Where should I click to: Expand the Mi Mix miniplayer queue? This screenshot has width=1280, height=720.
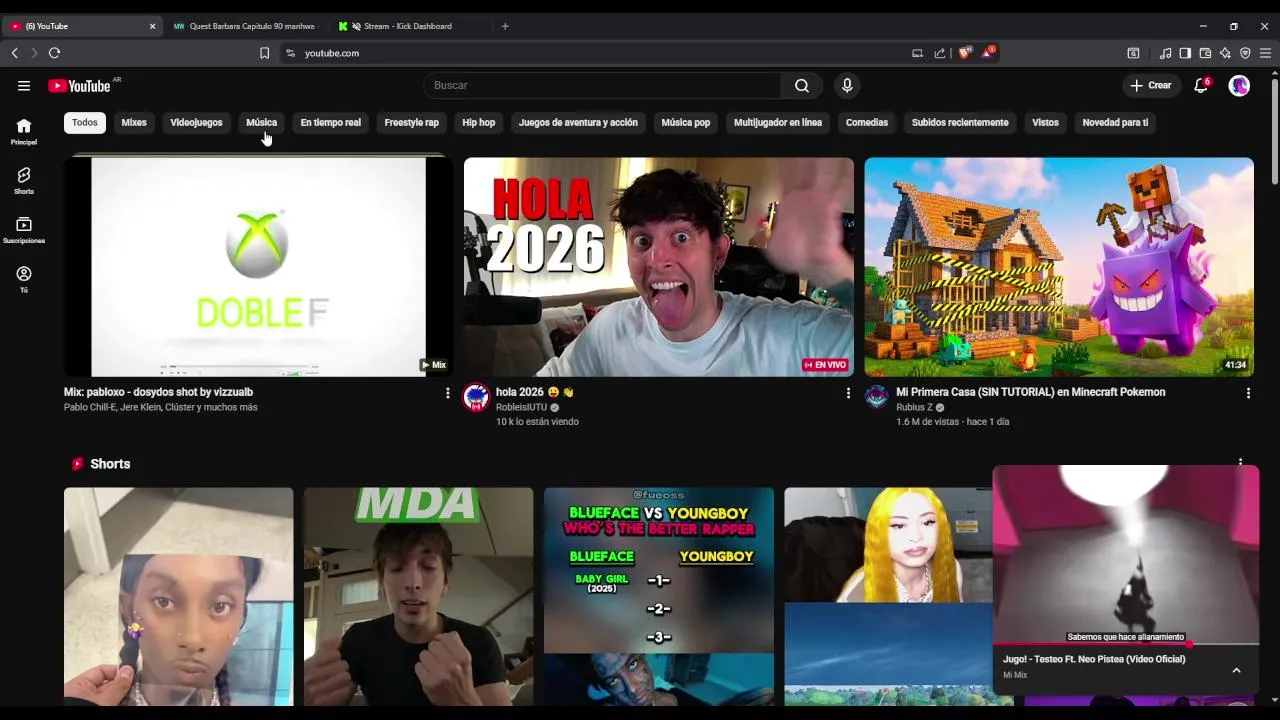tap(1236, 670)
